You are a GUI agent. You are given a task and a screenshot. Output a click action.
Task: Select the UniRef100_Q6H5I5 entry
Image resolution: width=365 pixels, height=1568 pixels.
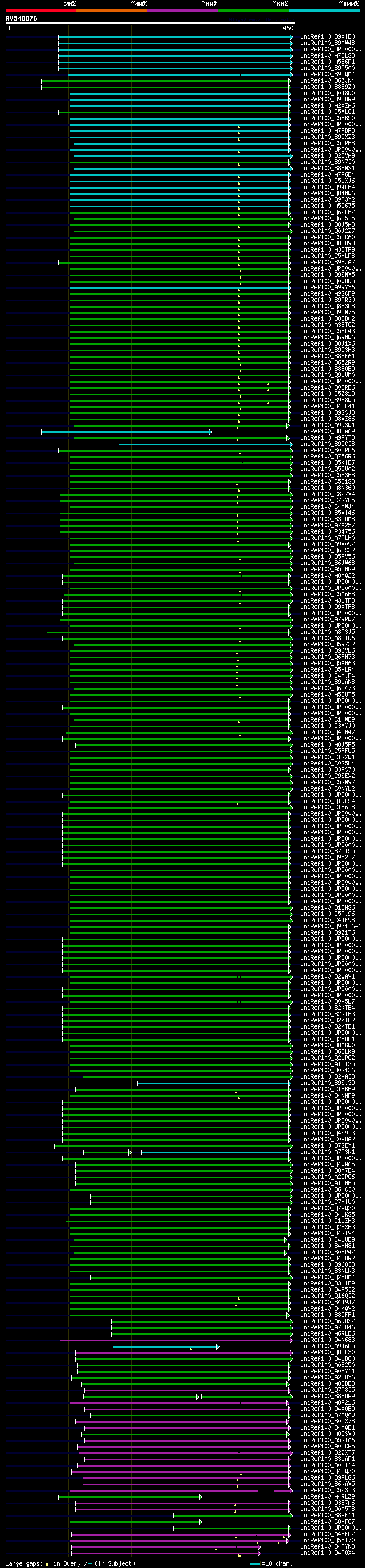(x=327, y=219)
